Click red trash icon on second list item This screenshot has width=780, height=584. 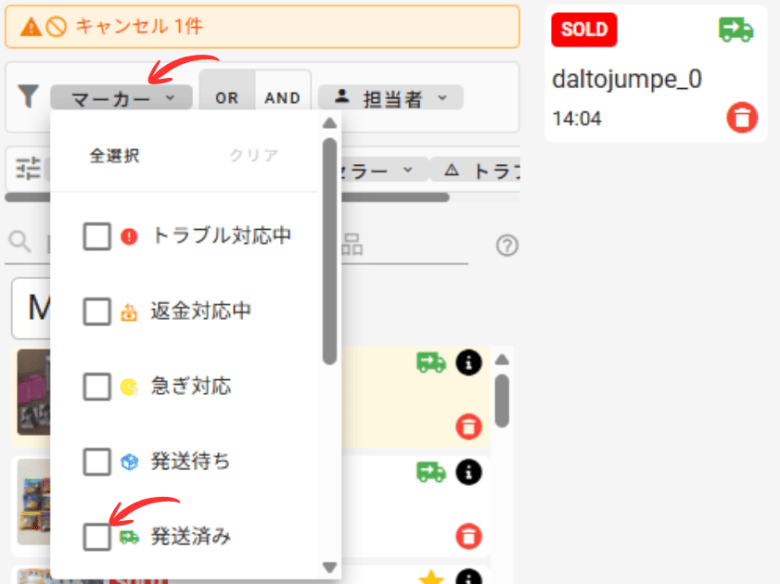(x=469, y=536)
